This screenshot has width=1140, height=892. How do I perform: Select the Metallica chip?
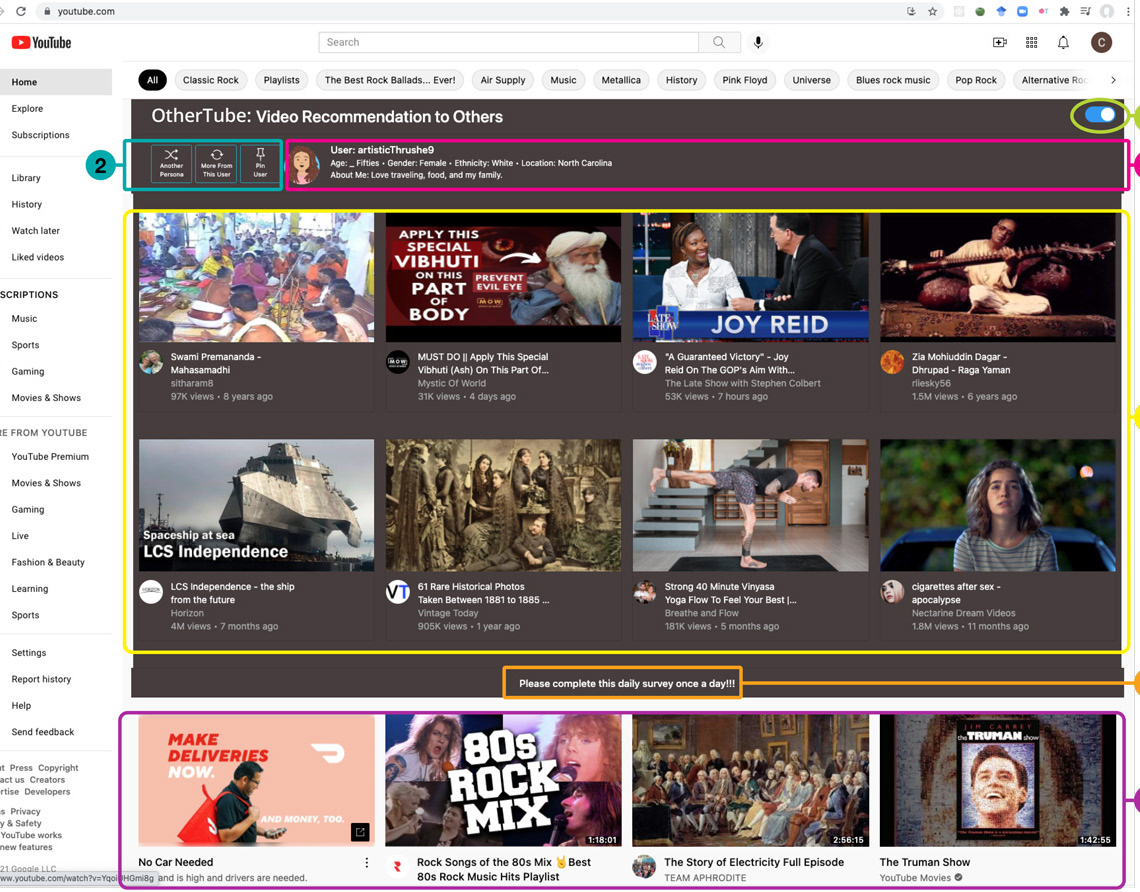621,80
